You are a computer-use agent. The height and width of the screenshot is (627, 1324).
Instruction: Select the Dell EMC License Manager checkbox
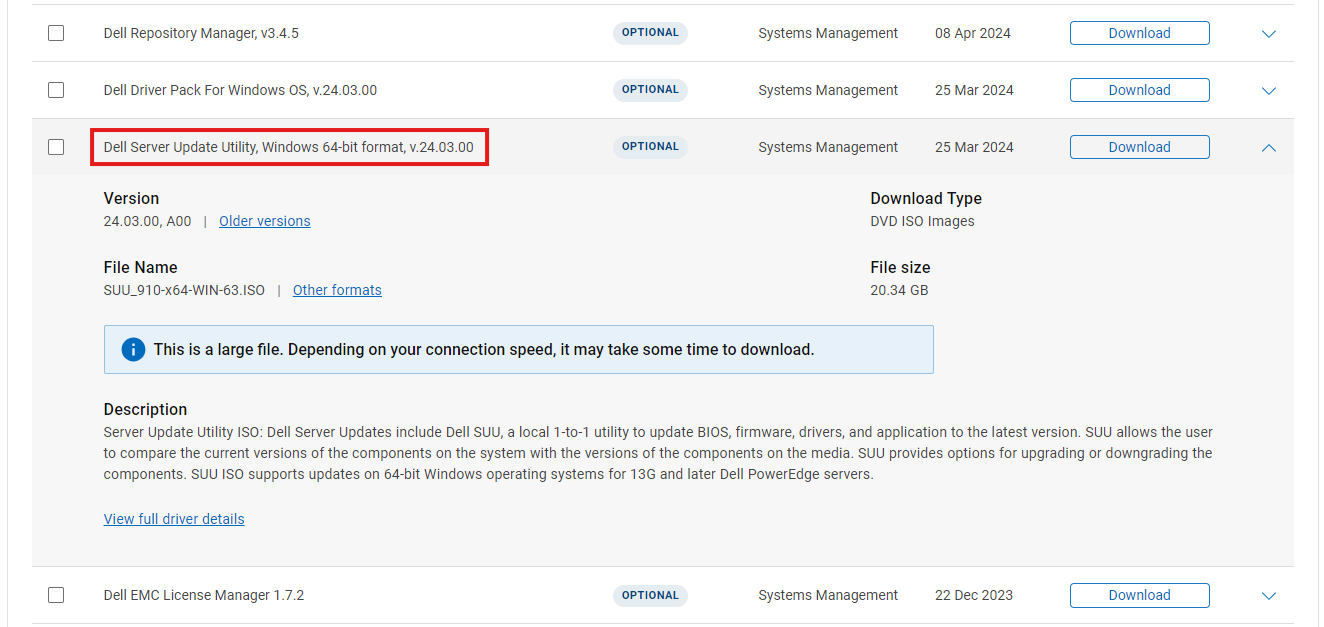tap(56, 595)
